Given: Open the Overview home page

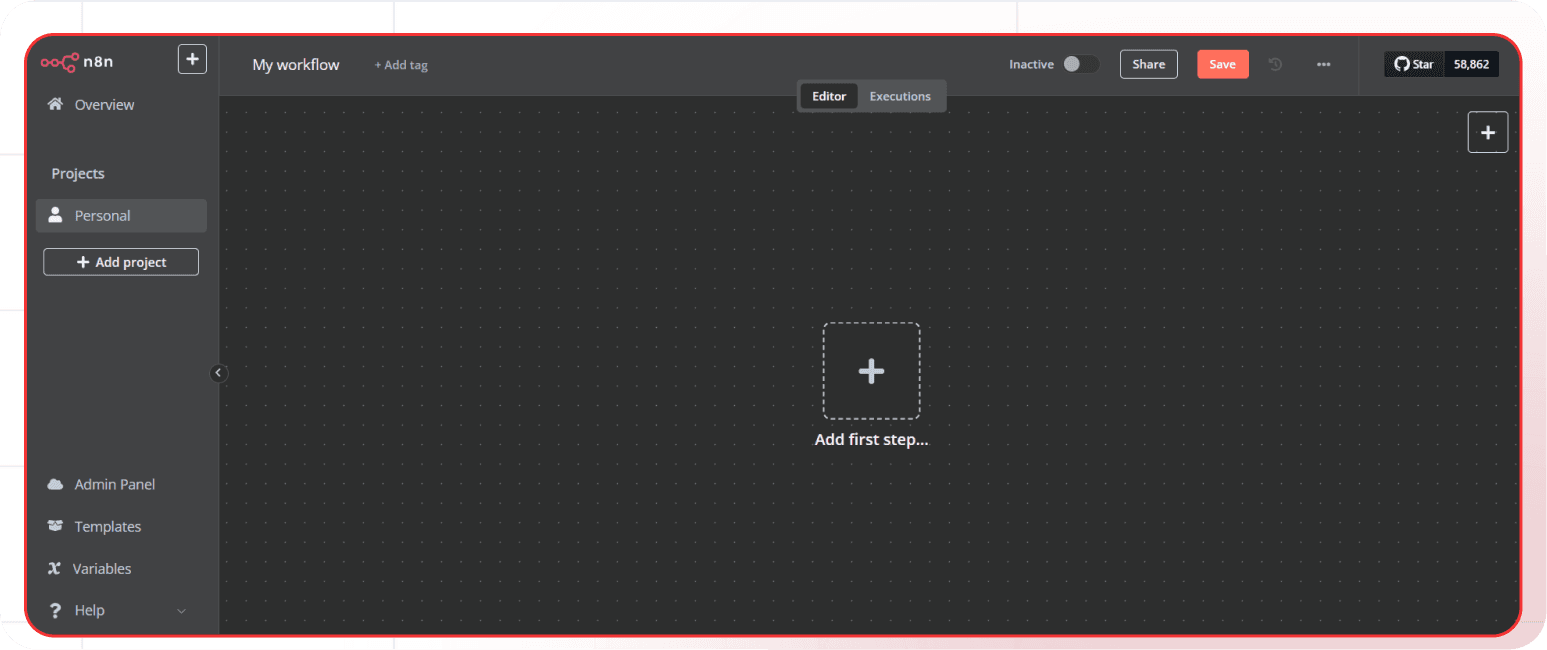Looking at the screenshot, I should click(x=104, y=105).
